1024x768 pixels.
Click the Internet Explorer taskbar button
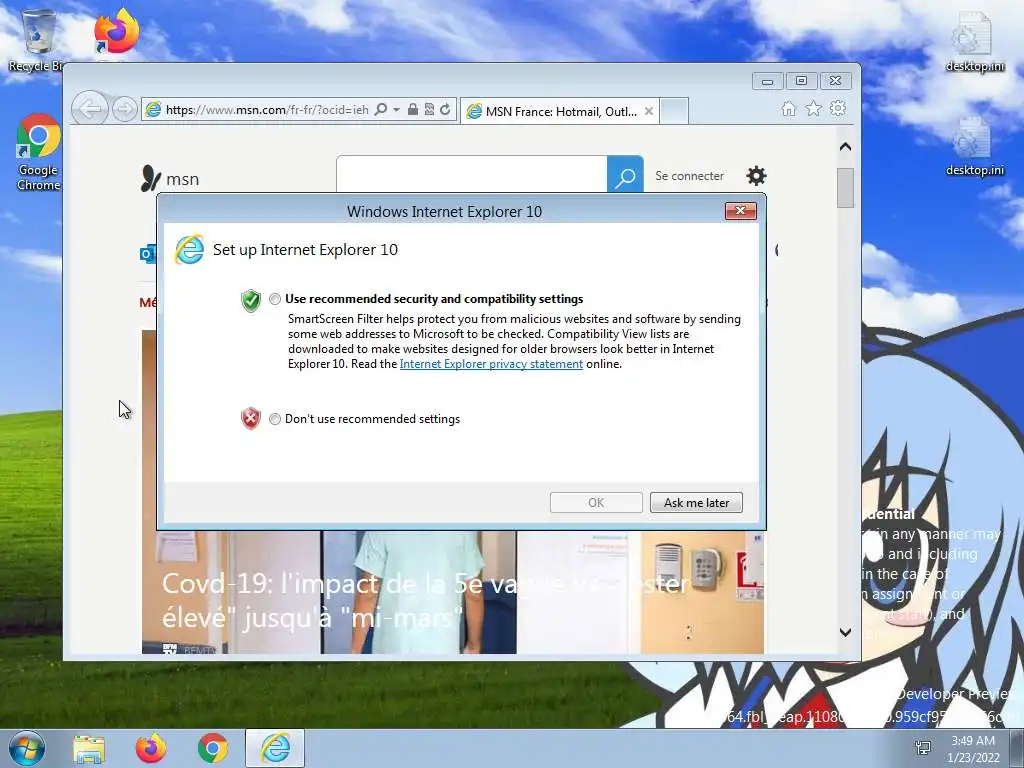(275, 748)
